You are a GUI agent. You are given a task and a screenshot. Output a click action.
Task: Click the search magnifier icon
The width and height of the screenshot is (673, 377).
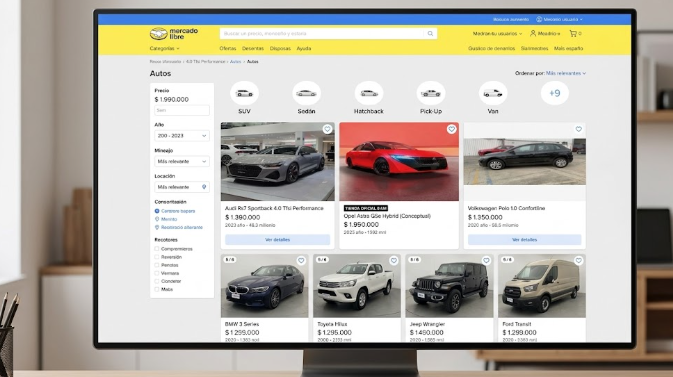pyautogui.click(x=430, y=33)
